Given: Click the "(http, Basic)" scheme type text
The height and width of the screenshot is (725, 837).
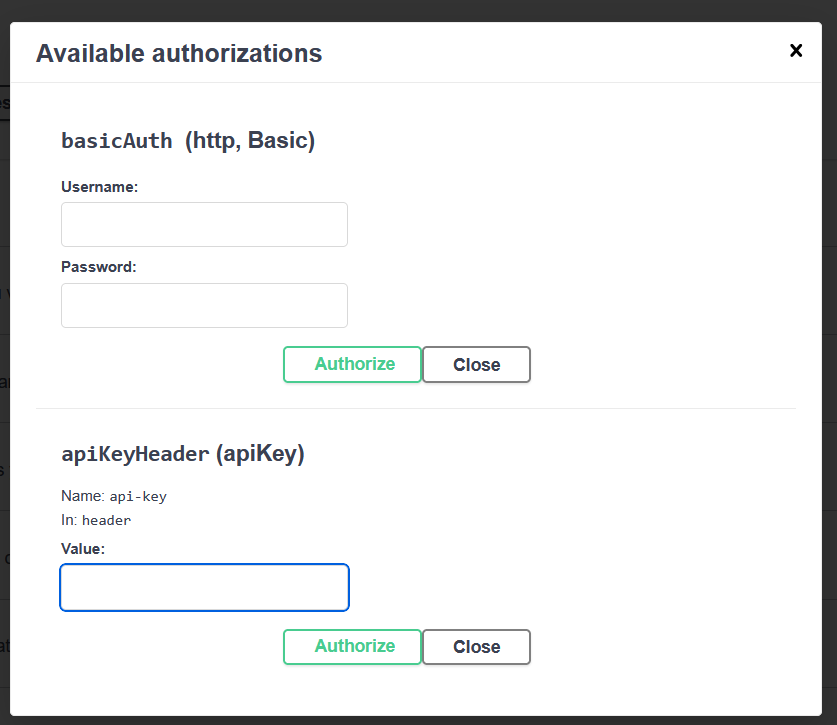Looking at the screenshot, I should pos(250,141).
